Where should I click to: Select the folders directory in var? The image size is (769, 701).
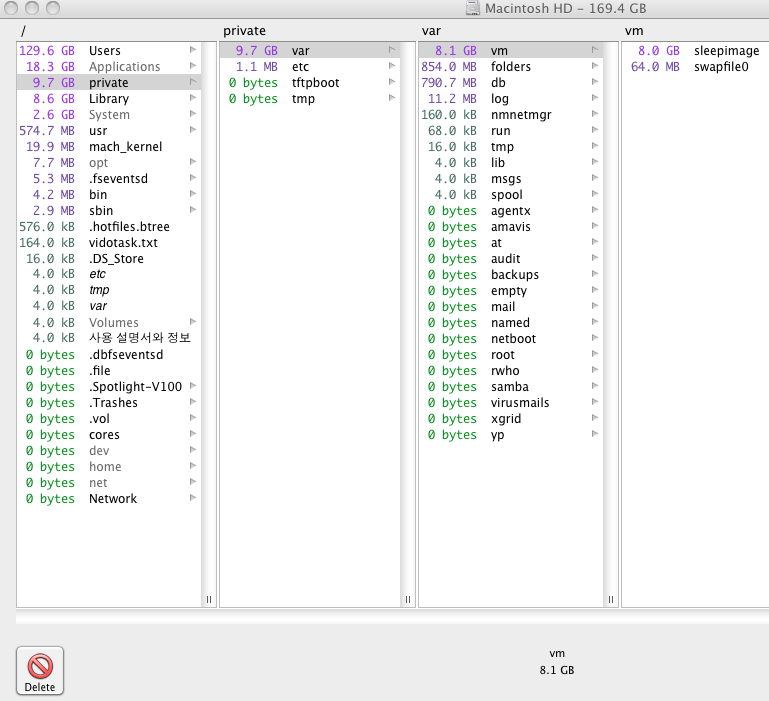coord(511,66)
